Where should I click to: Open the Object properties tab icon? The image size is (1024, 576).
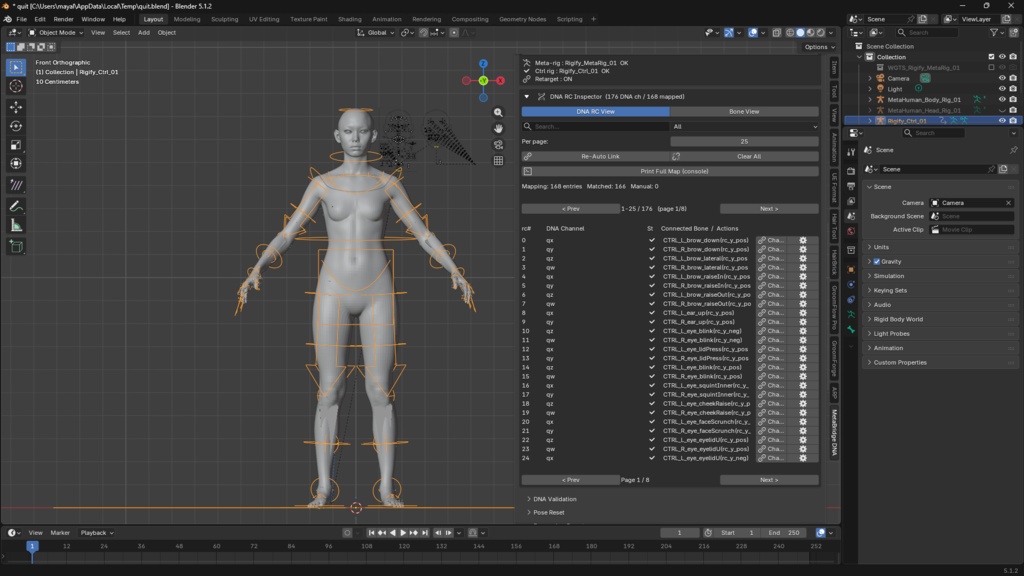(851, 269)
